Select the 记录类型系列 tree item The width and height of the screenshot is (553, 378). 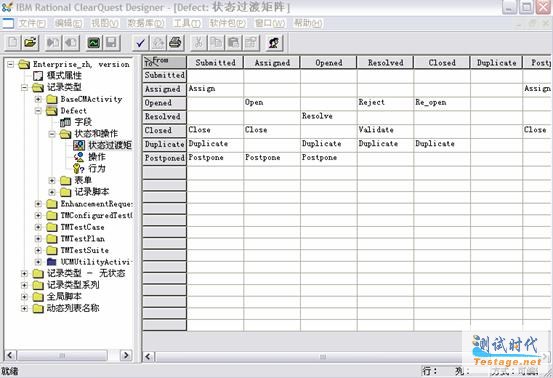tap(73, 285)
